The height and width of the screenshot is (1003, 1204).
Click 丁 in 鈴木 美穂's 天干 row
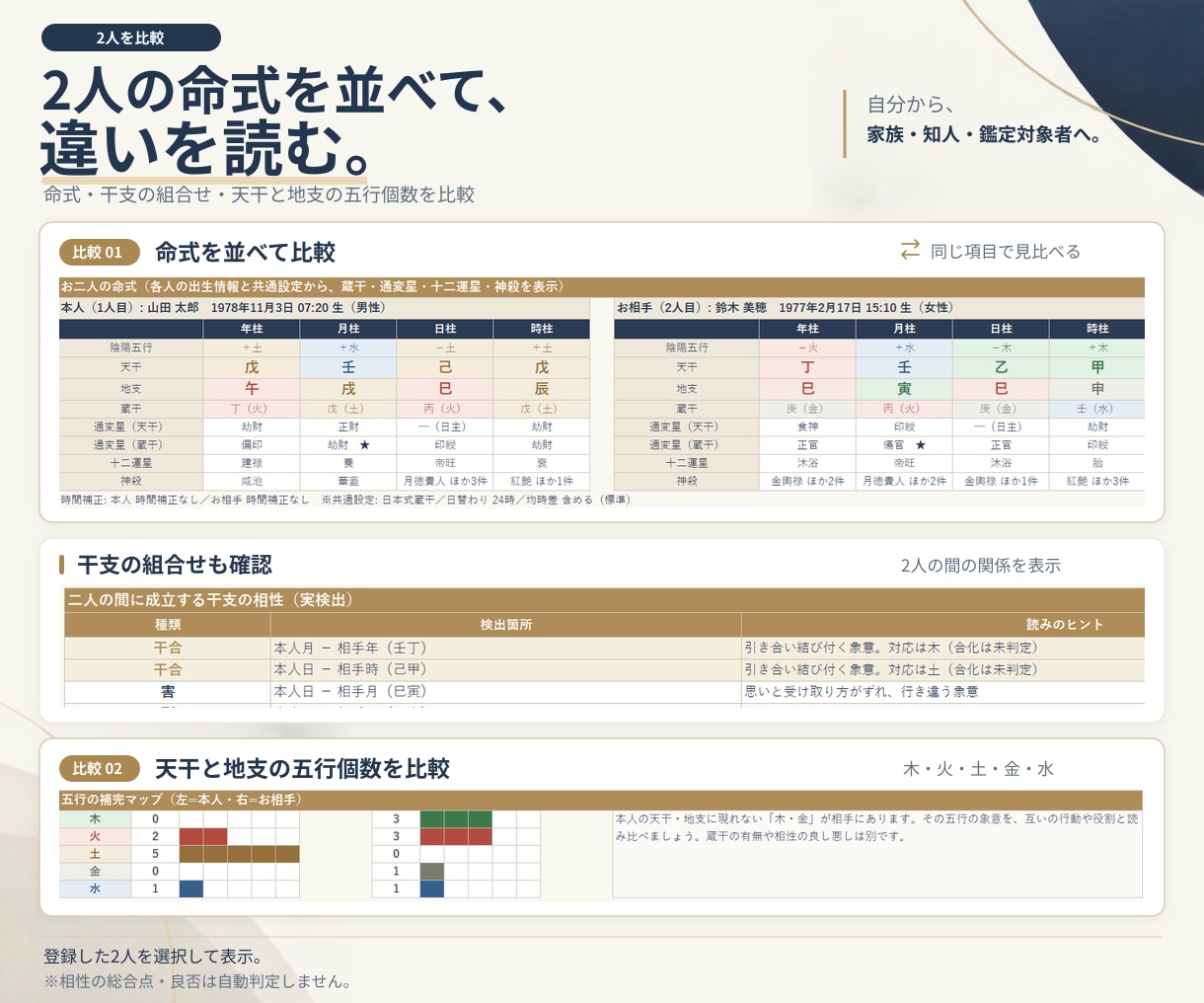point(807,367)
